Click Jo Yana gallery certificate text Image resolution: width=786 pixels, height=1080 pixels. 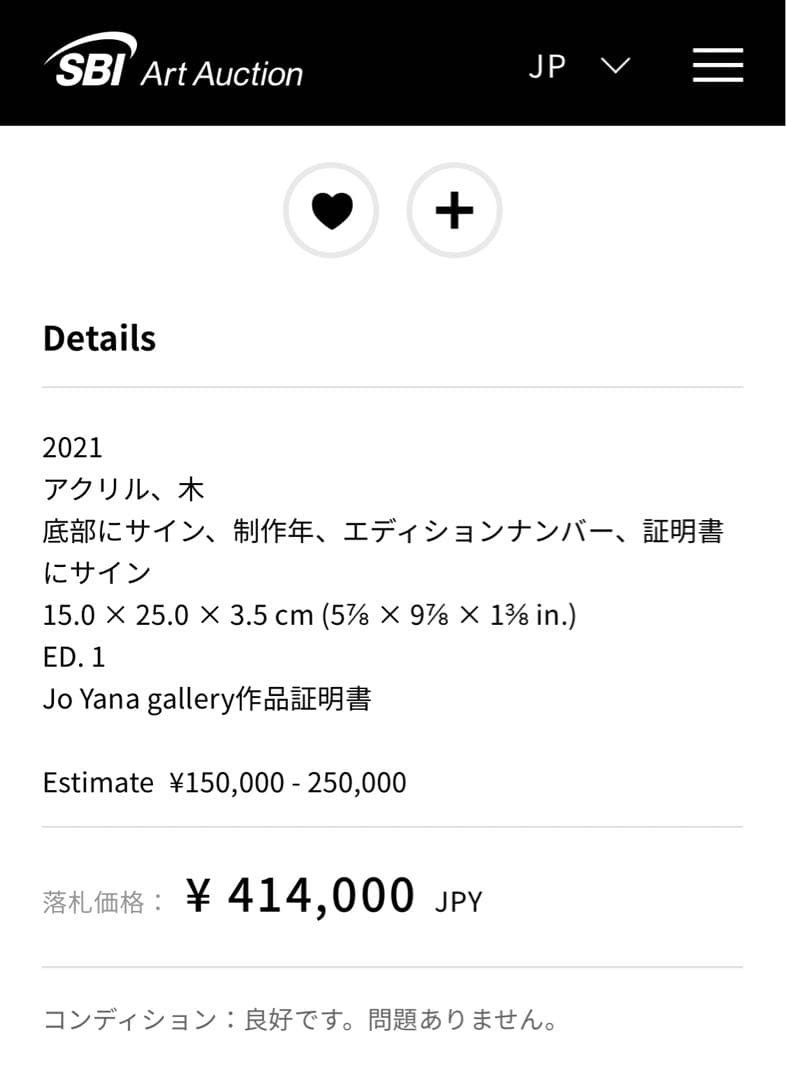(207, 698)
